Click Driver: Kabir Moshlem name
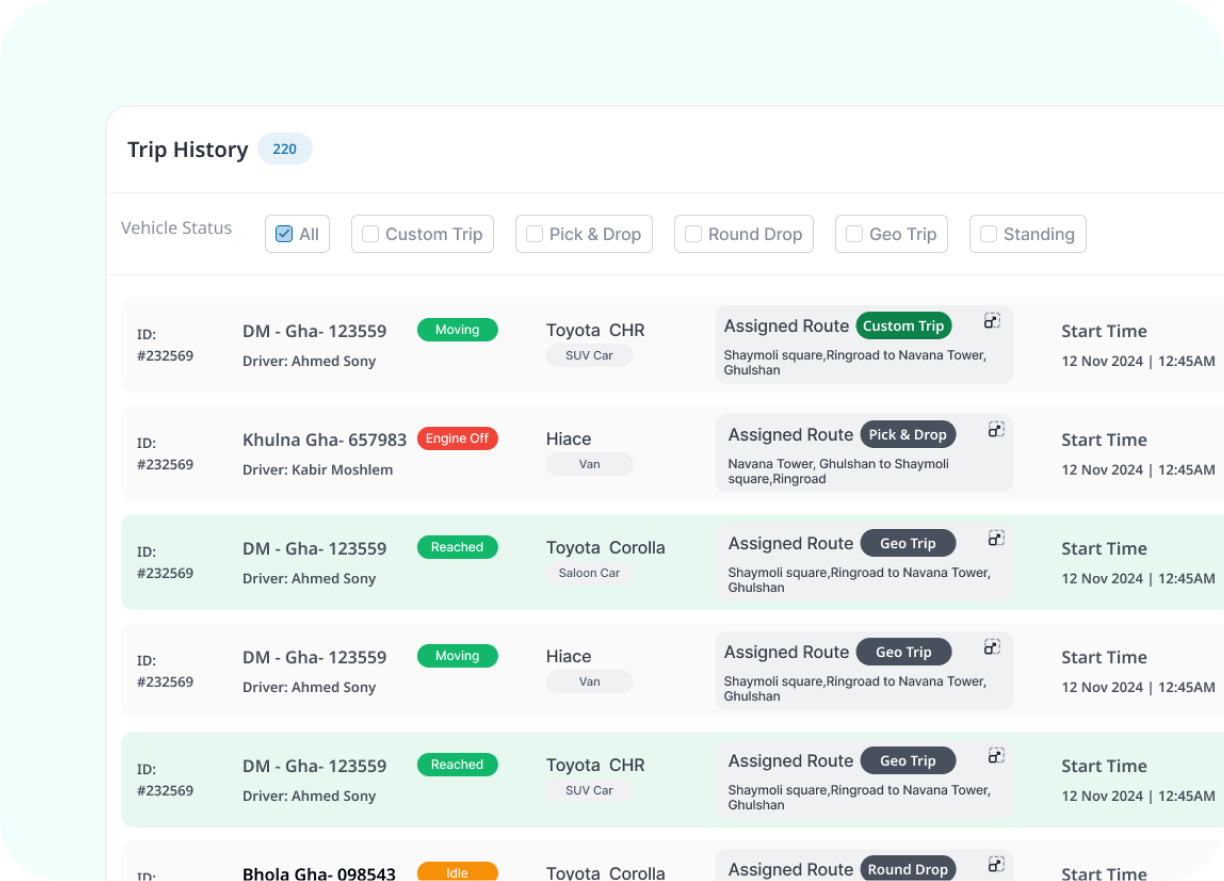This screenshot has height=881, width=1224. click(318, 470)
